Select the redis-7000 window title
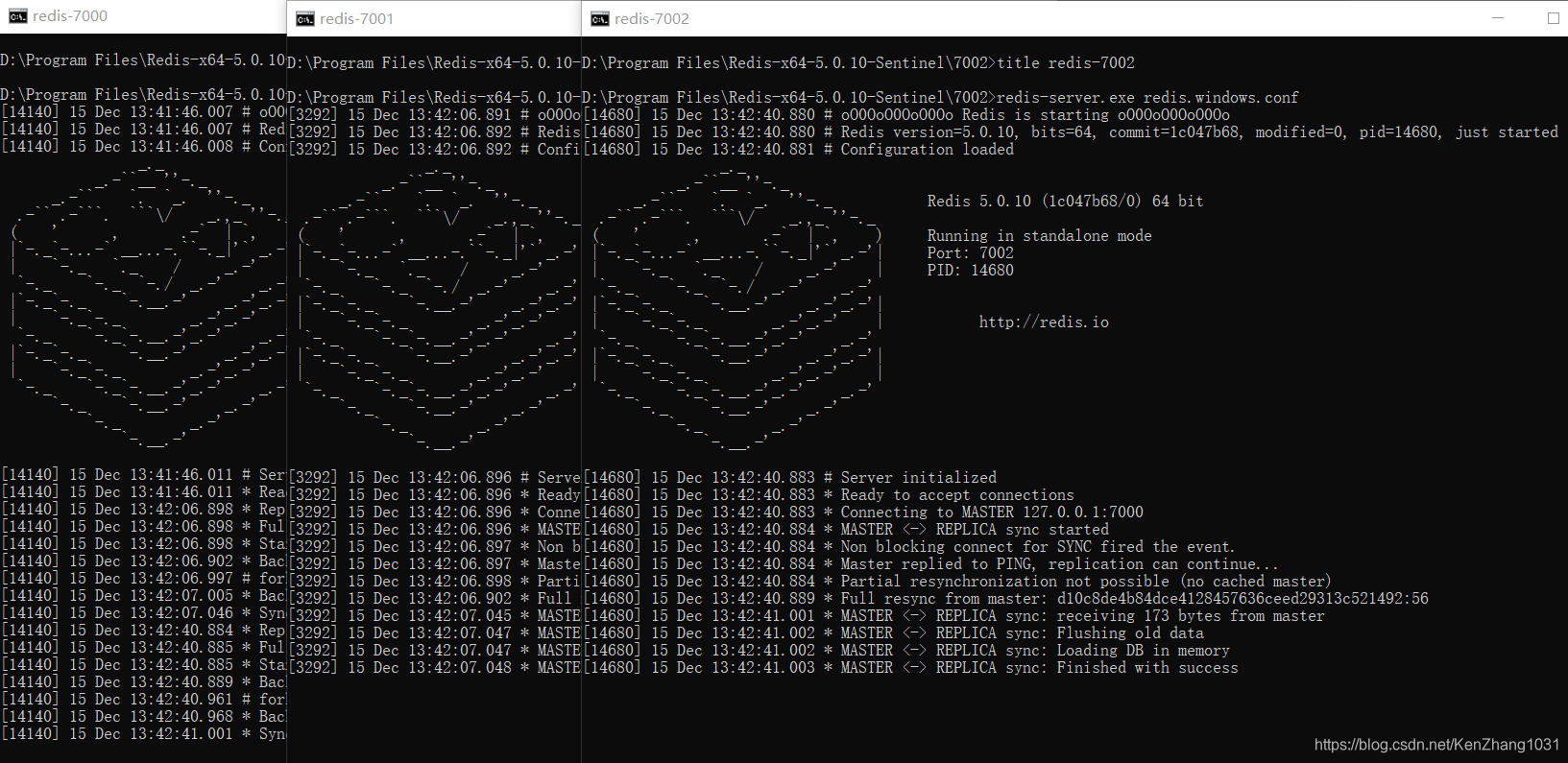Viewport: 1568px width, 763px height. coord(70,16)
